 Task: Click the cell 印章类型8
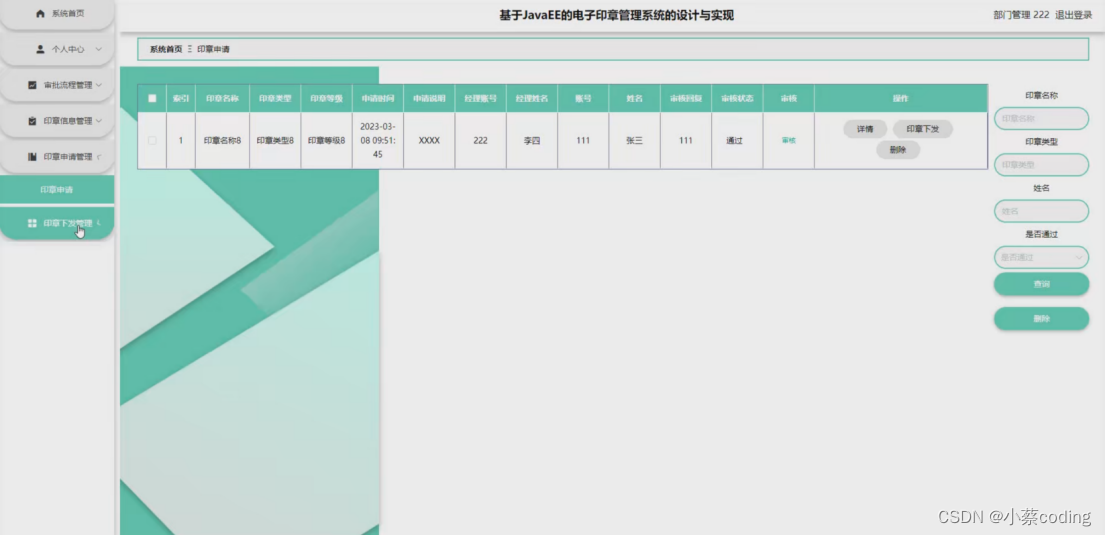point(275,140)
